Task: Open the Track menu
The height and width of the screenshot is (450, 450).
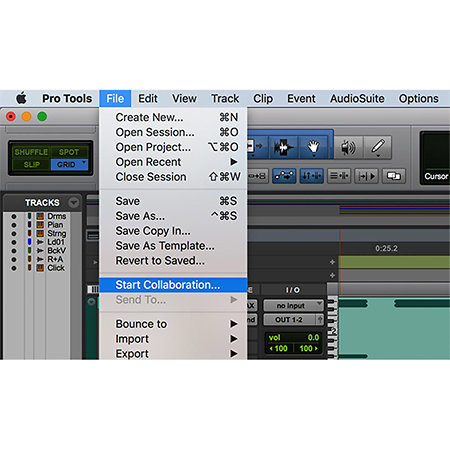Action: [x=225, y=98]
